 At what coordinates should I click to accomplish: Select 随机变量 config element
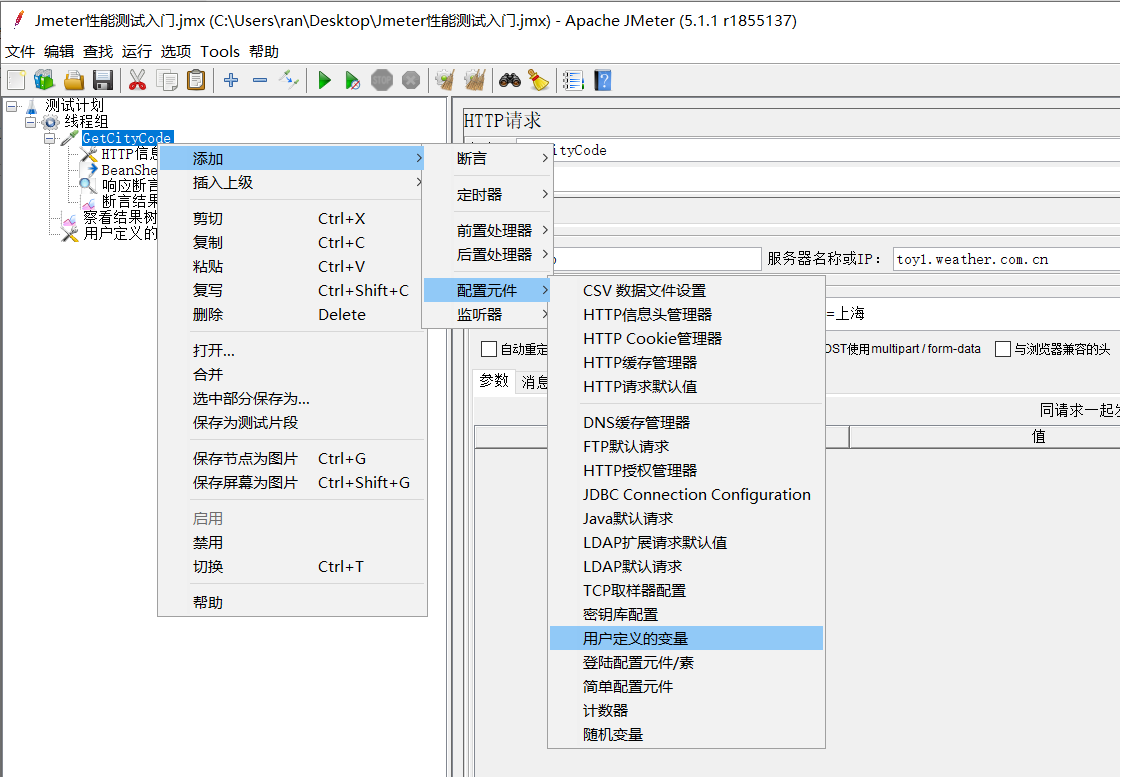[x=686, y=735]
